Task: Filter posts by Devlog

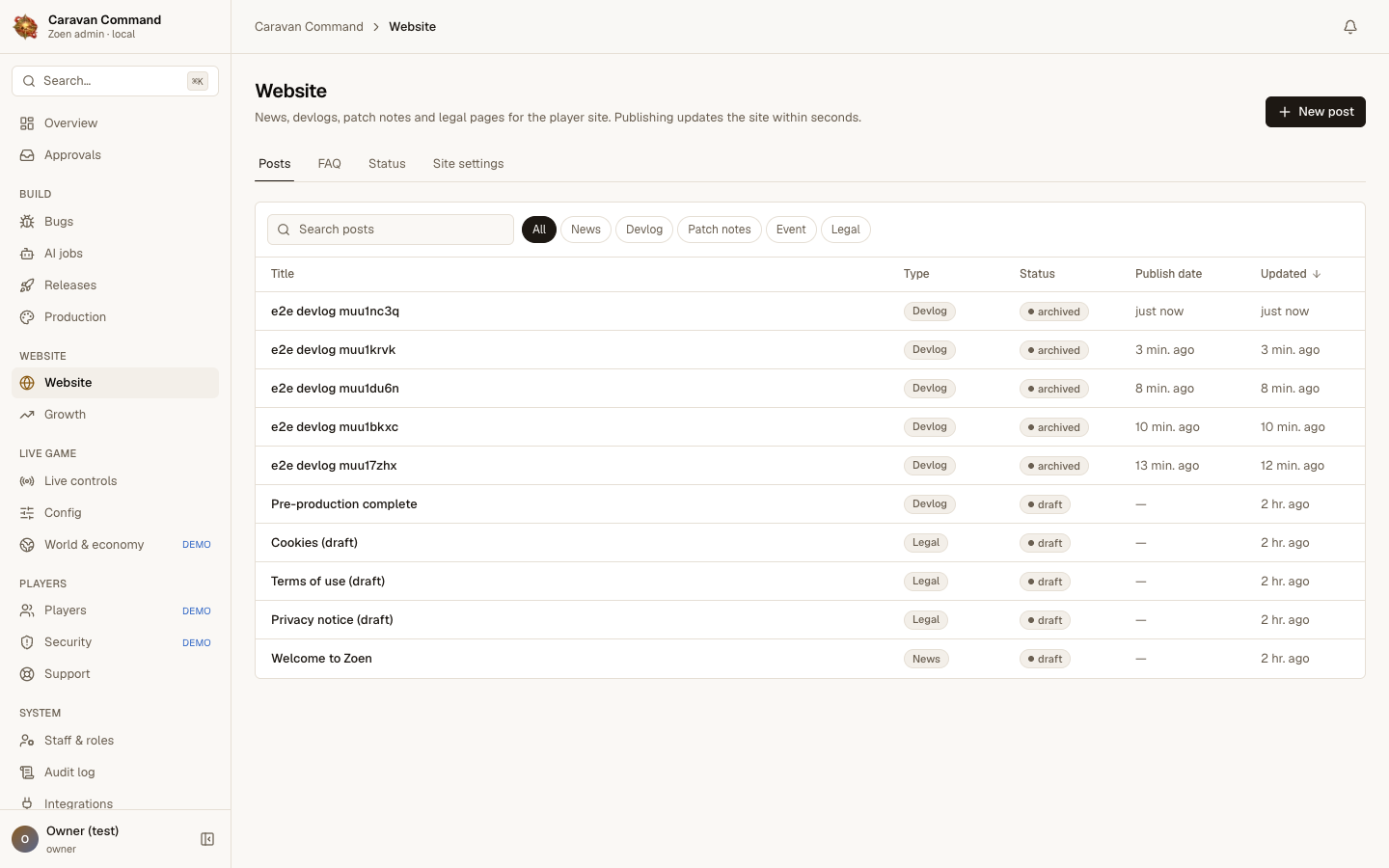Action: point(644,230)
